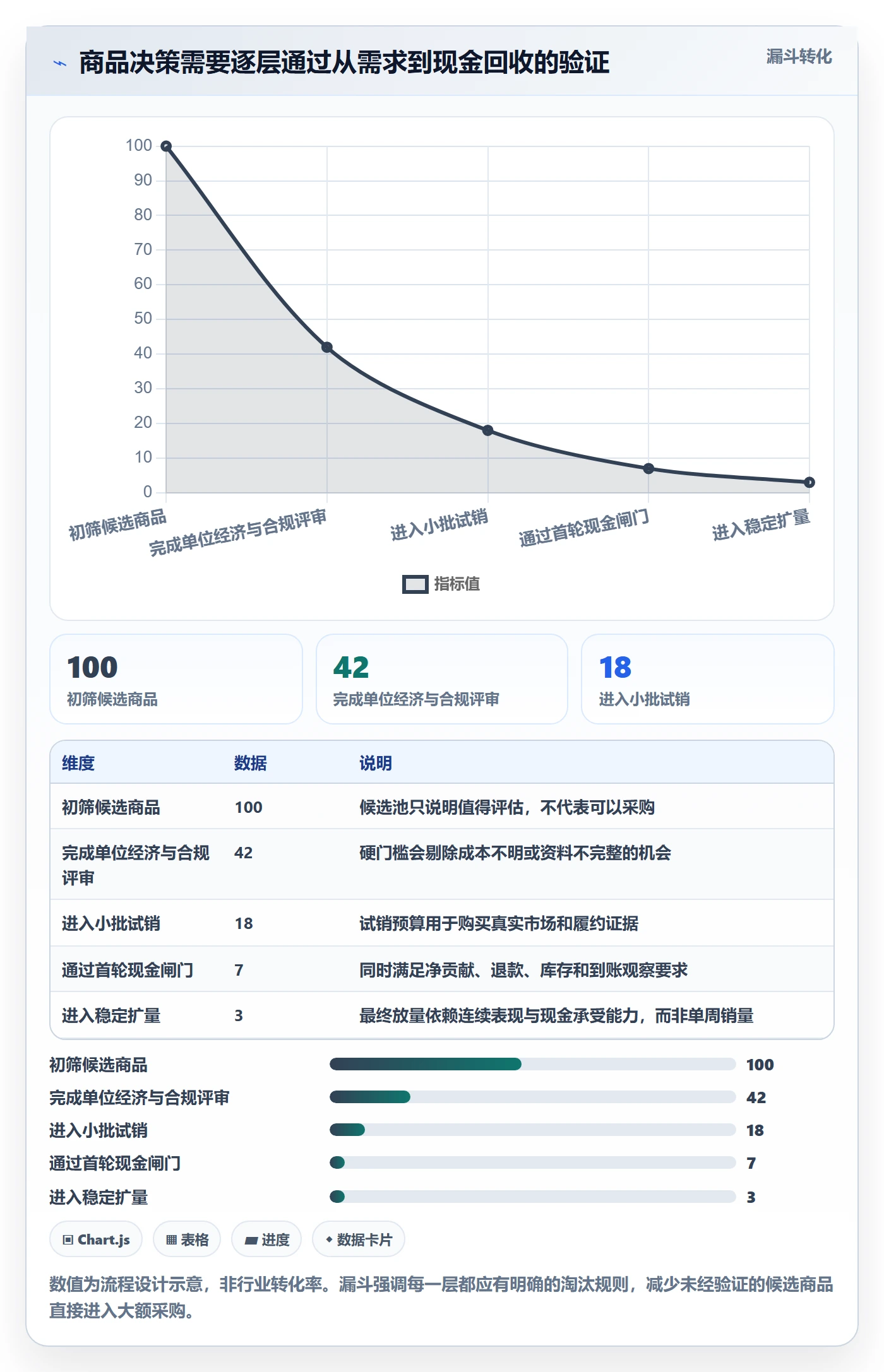Click the chart data point at value 18
The width and height of the screenshot is (884, 1372).
pos(487,430)
